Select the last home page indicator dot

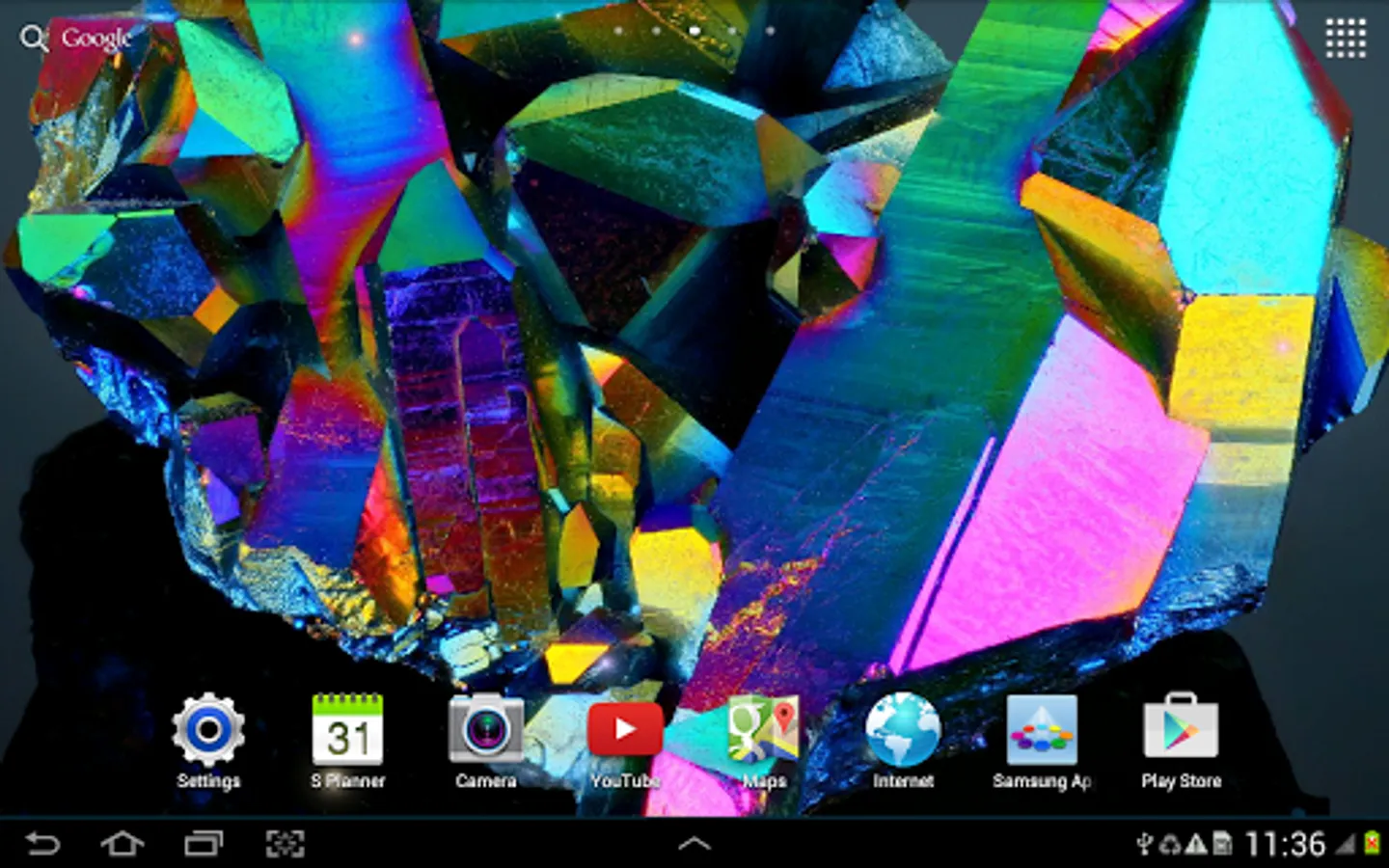click(770, 31)
